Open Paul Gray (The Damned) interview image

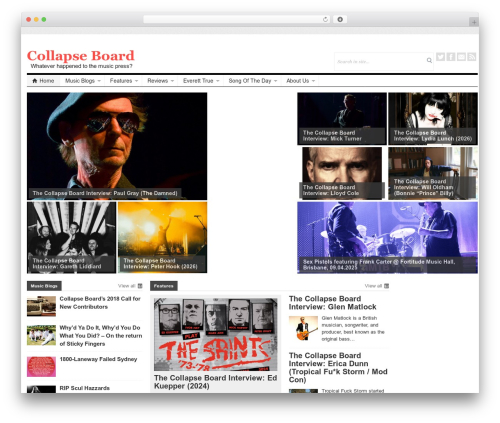[117, 146]
